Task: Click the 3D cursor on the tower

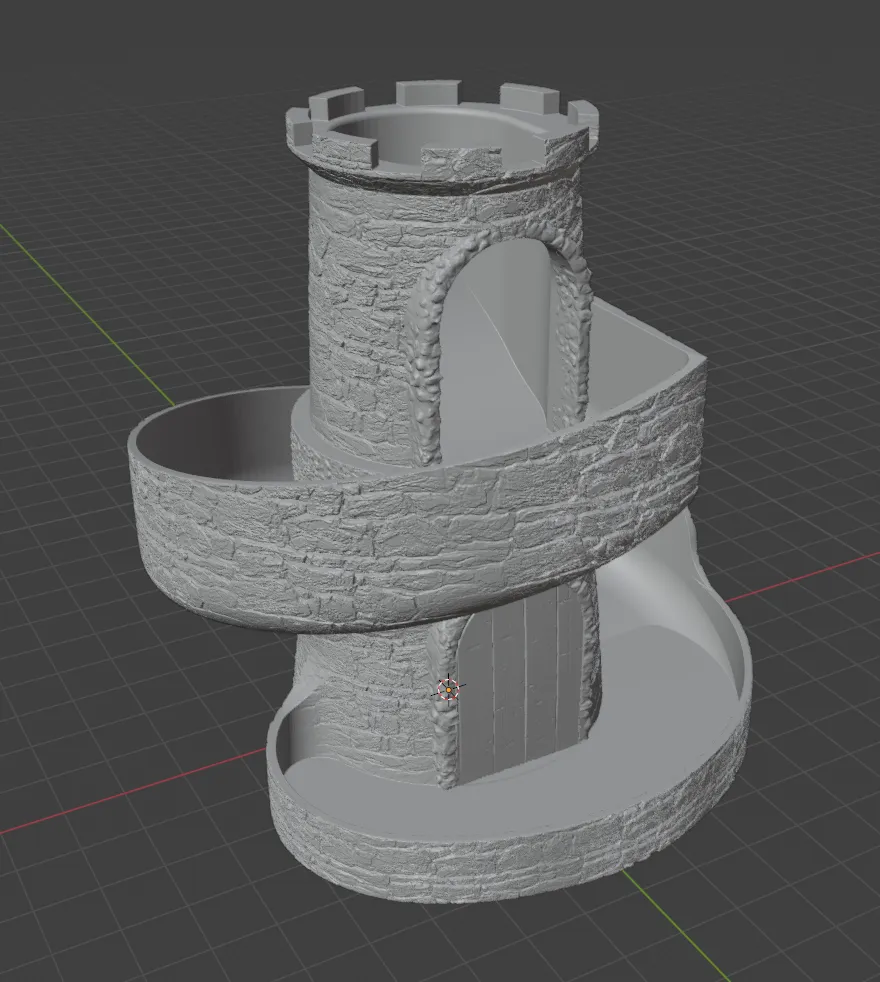Action: (448, 690)
